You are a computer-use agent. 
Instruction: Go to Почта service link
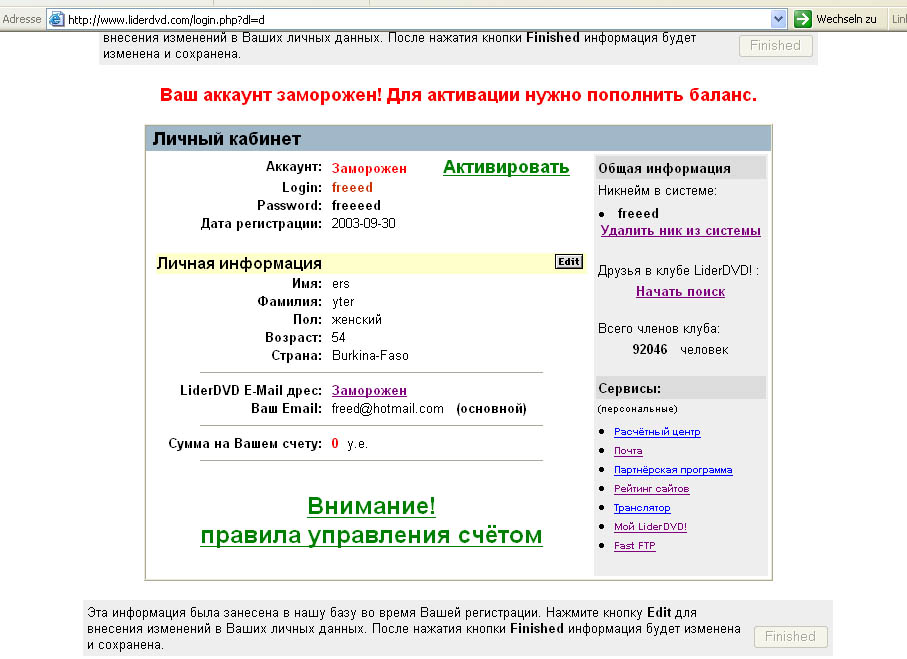coord(628,451)
